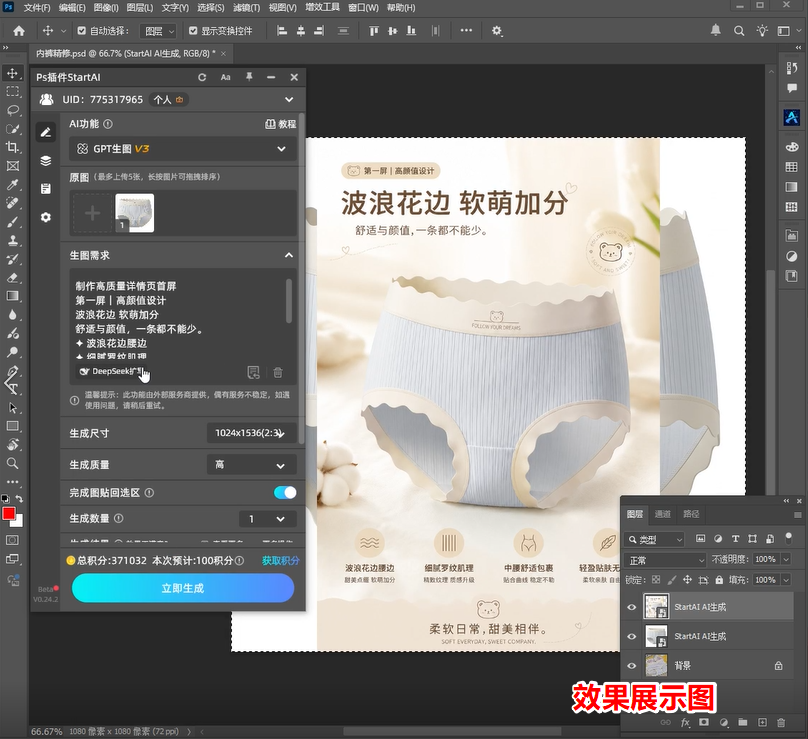The image size is (808, 739).
Task: Select the Eyedropper tool
Action: click(12, 184)
